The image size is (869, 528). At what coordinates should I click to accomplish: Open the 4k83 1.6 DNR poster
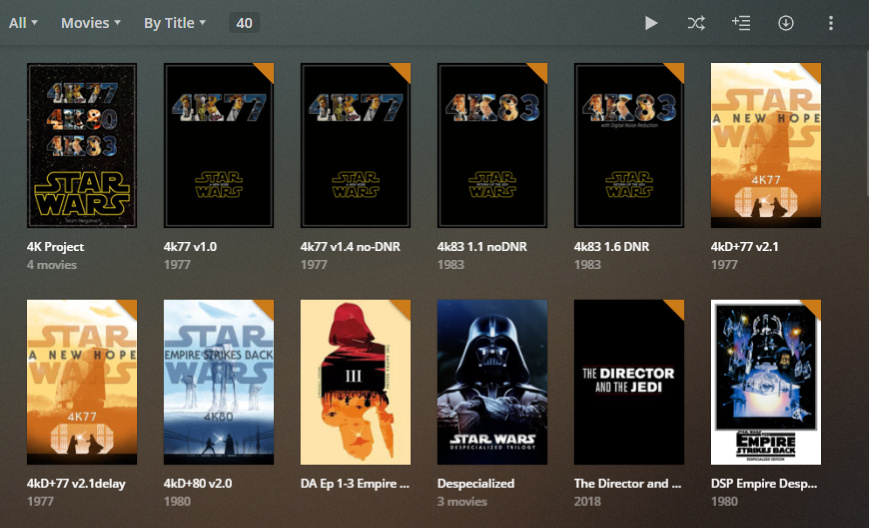click(629, 145)
